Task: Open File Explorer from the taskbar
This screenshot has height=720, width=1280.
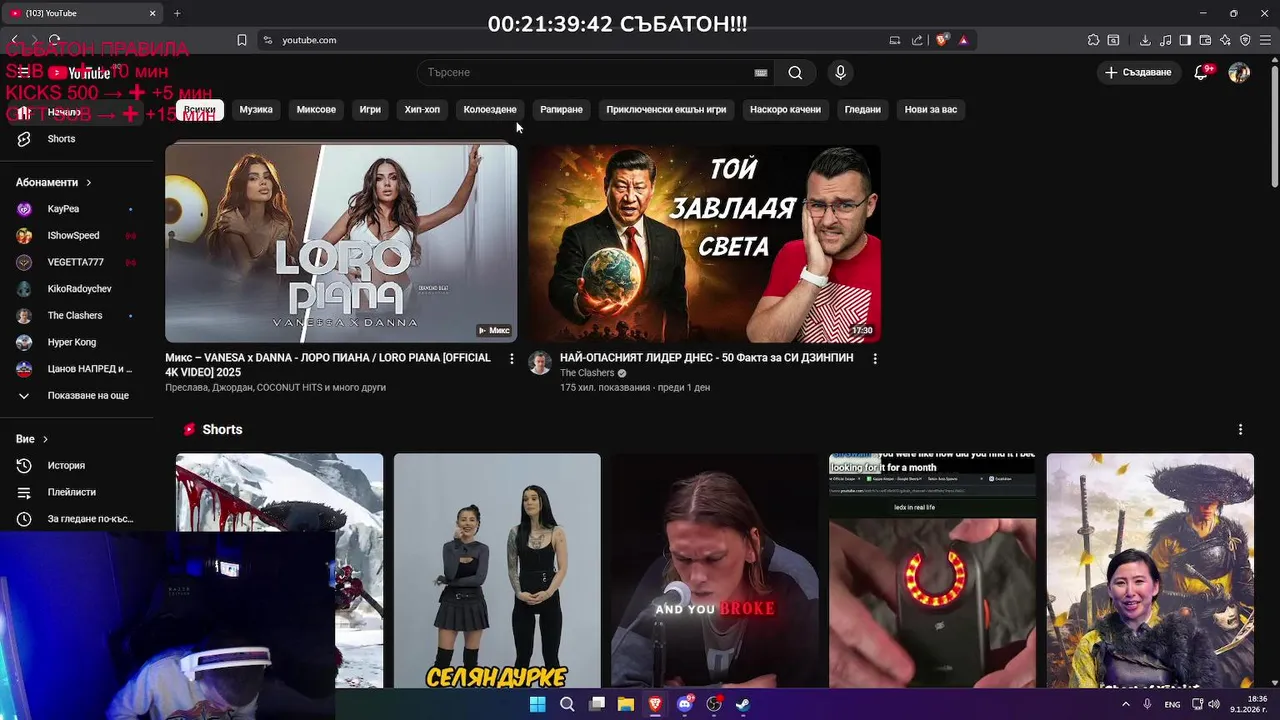Action: click(626, 704)
